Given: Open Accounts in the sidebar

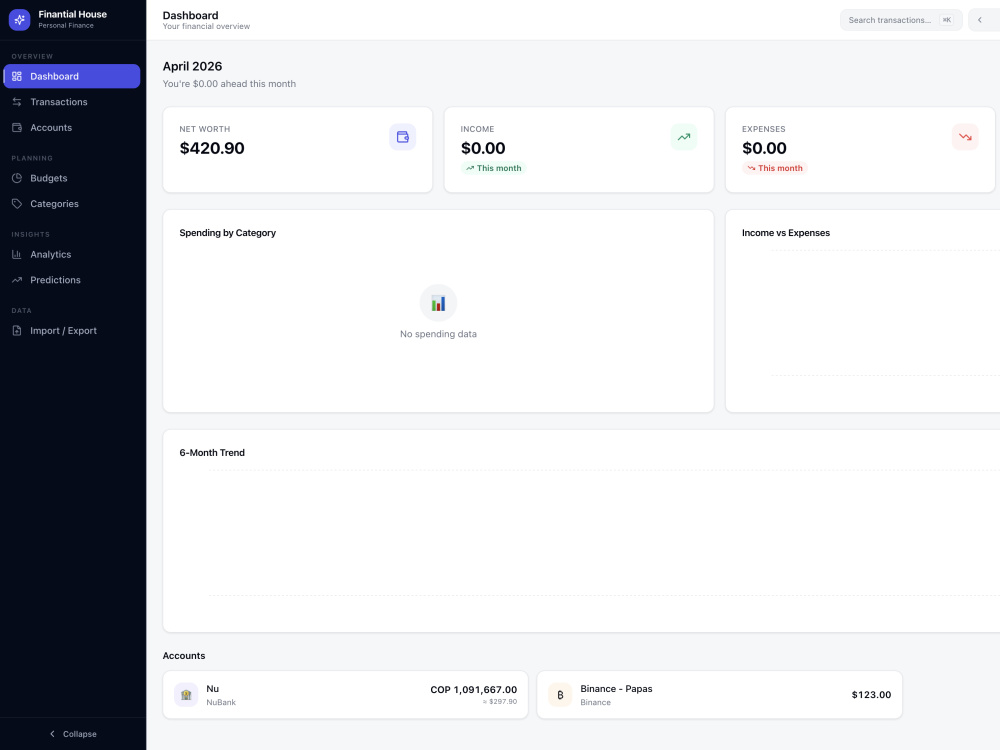Looking at the screenshot, I should (x=71, y=128).
